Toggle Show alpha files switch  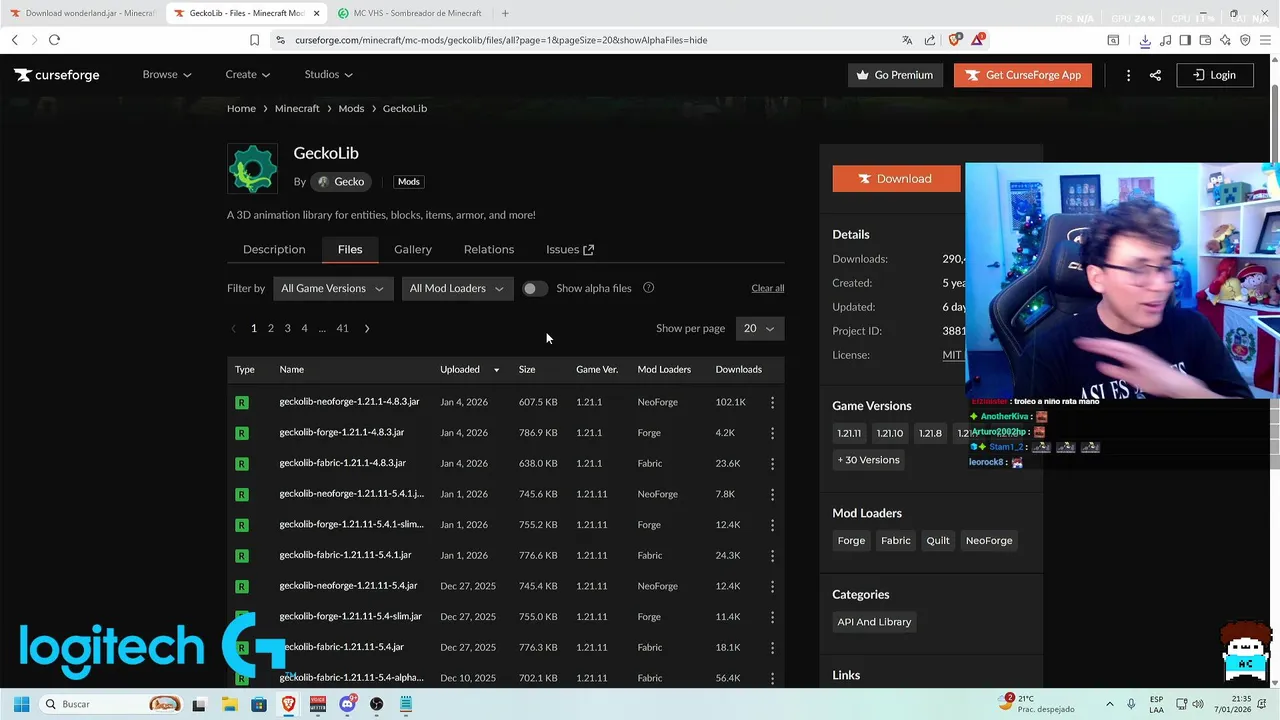(x=534, y=288)
